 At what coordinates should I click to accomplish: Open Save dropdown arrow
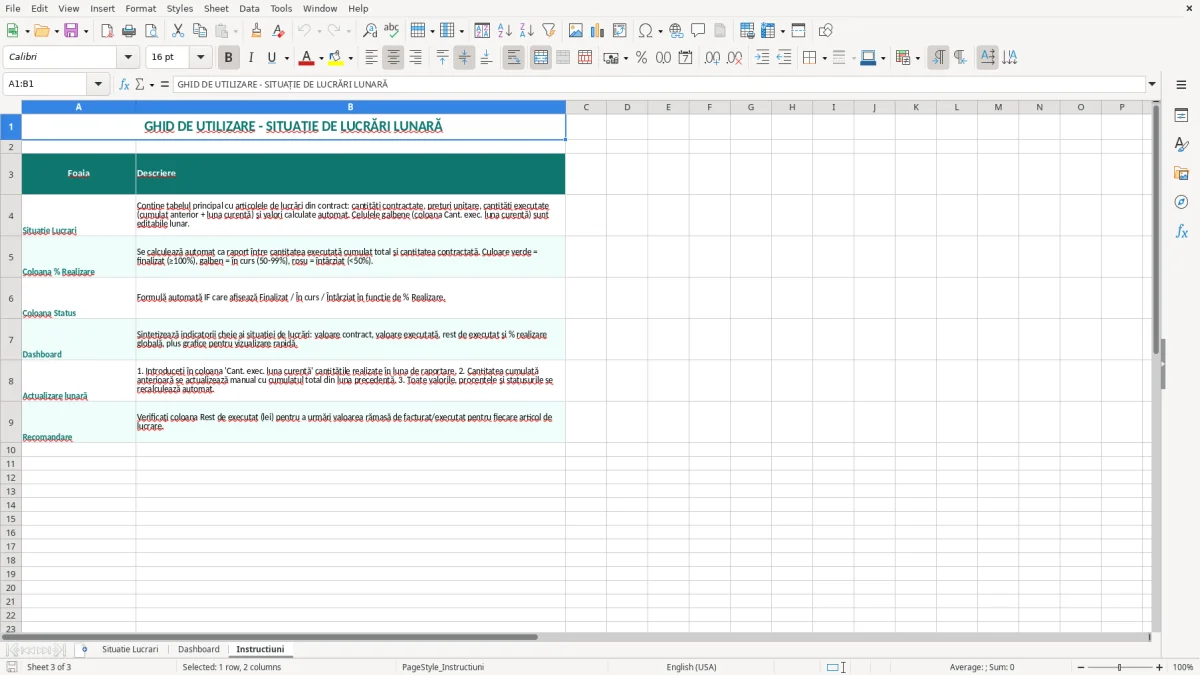(x=85, y=31)
